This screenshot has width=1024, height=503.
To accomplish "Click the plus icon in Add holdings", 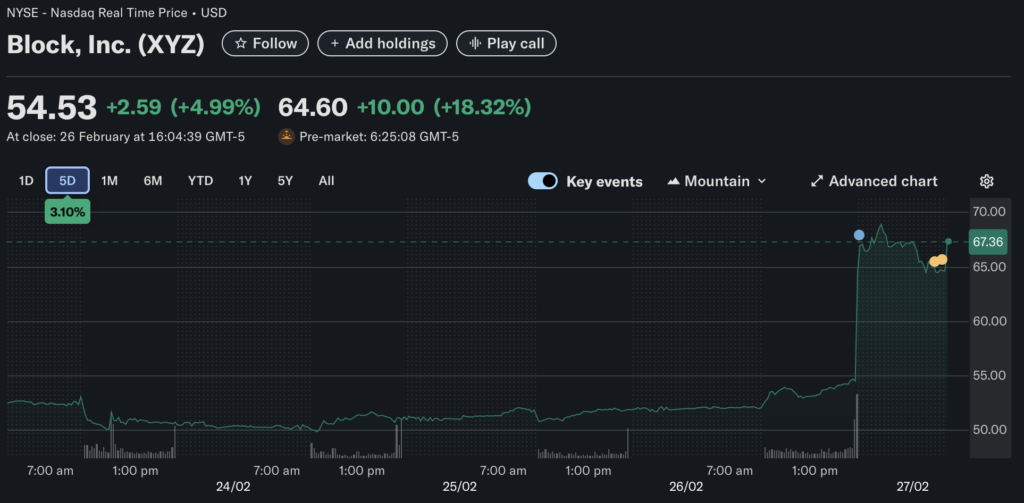I will coord(335,44).
